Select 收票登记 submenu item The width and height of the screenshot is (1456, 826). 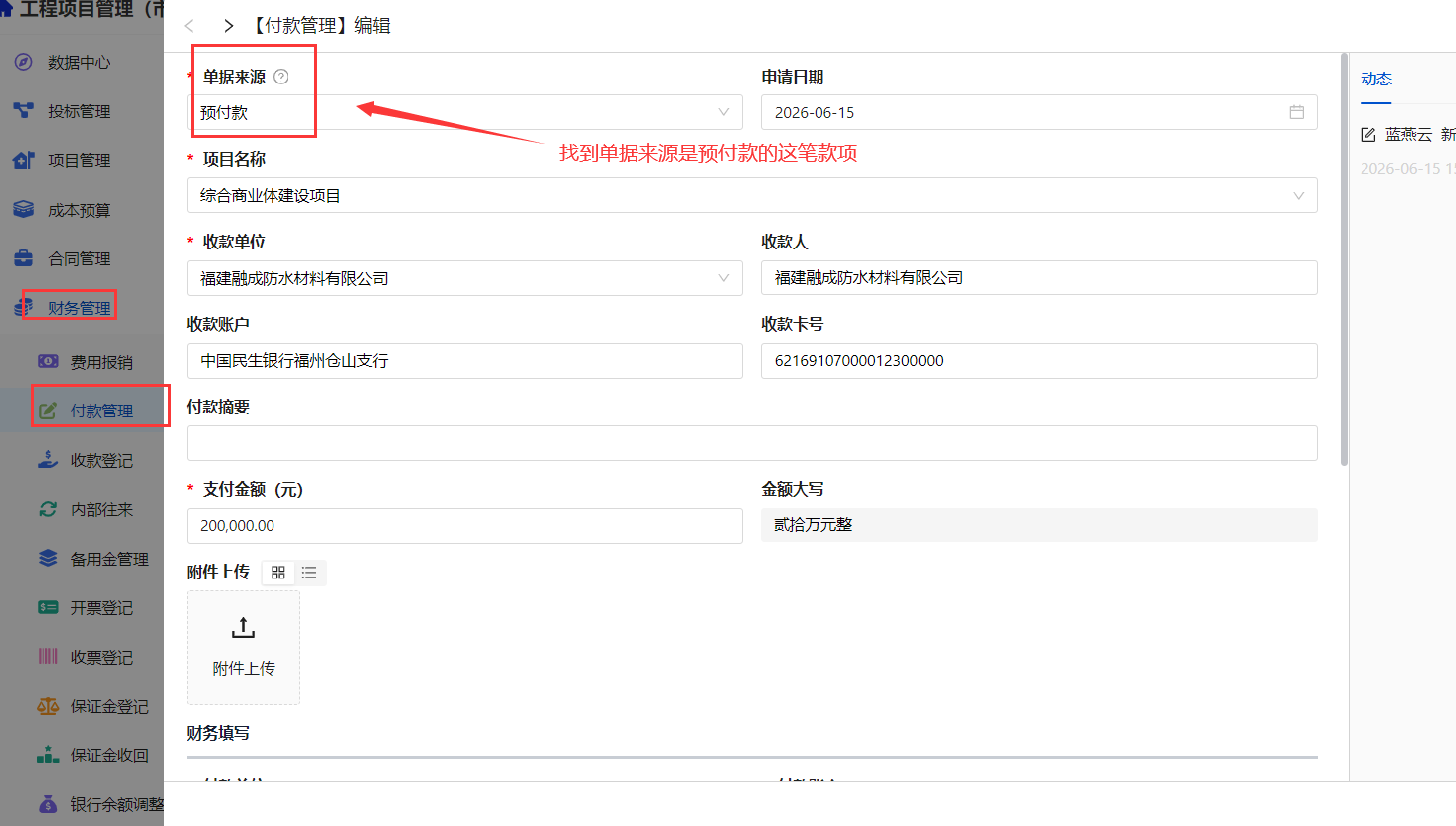(x=100, y=657)
